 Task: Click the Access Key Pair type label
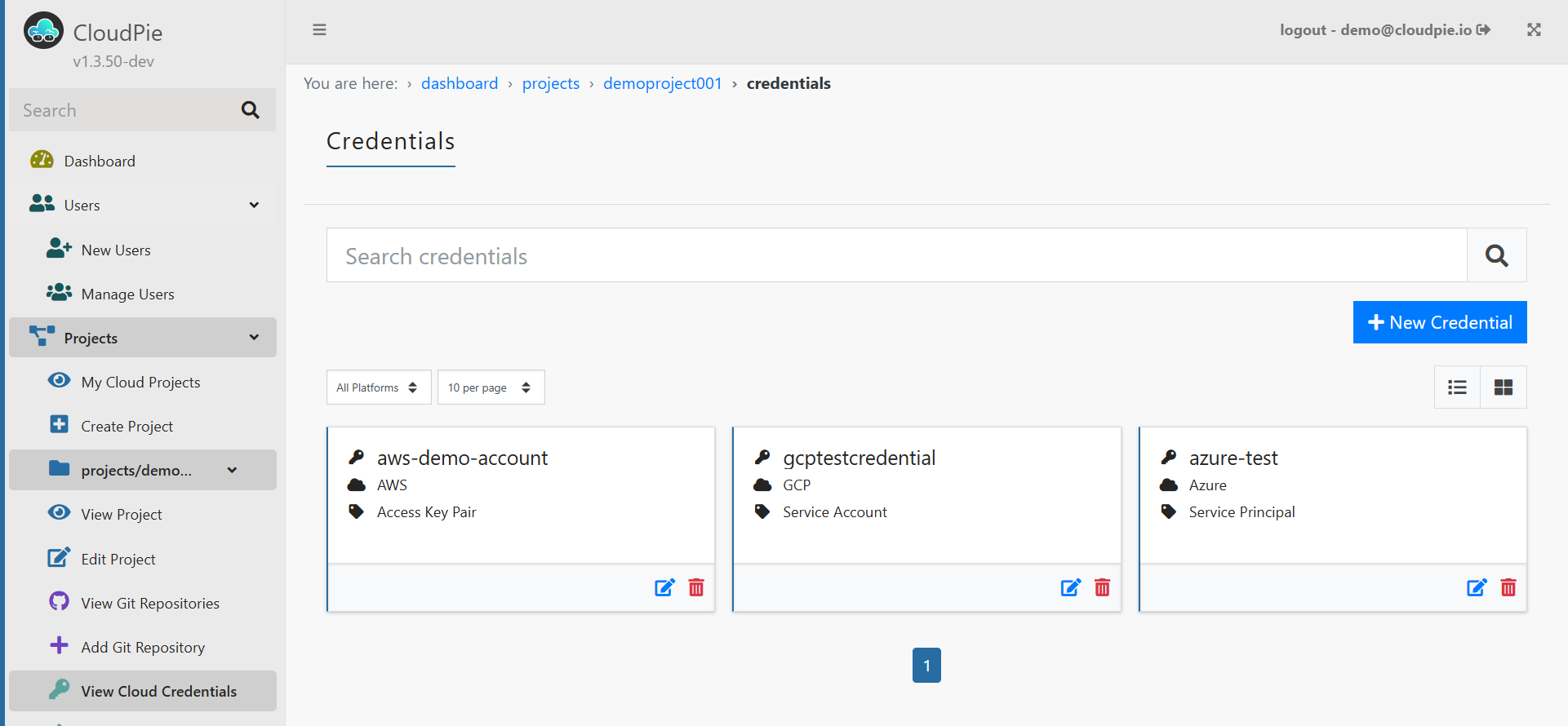pos(427,511)
